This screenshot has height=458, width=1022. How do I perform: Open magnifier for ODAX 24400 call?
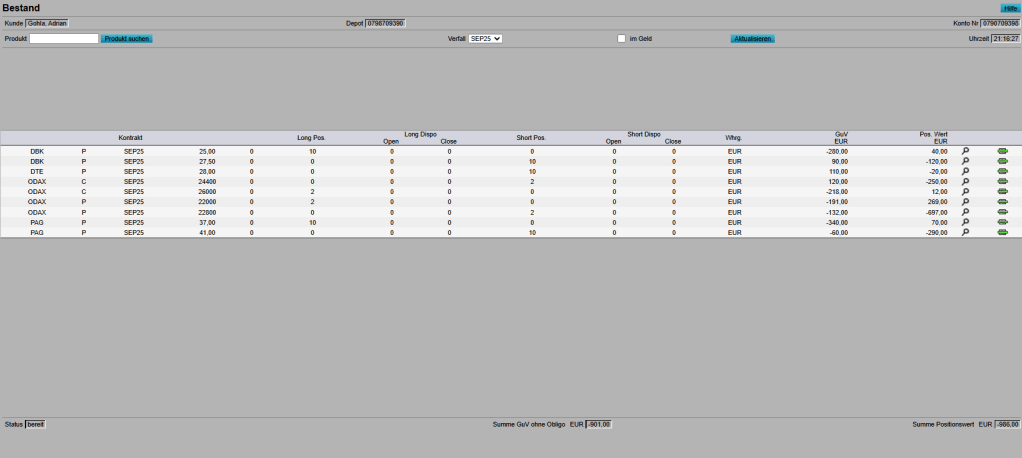(x=966, y=181)
